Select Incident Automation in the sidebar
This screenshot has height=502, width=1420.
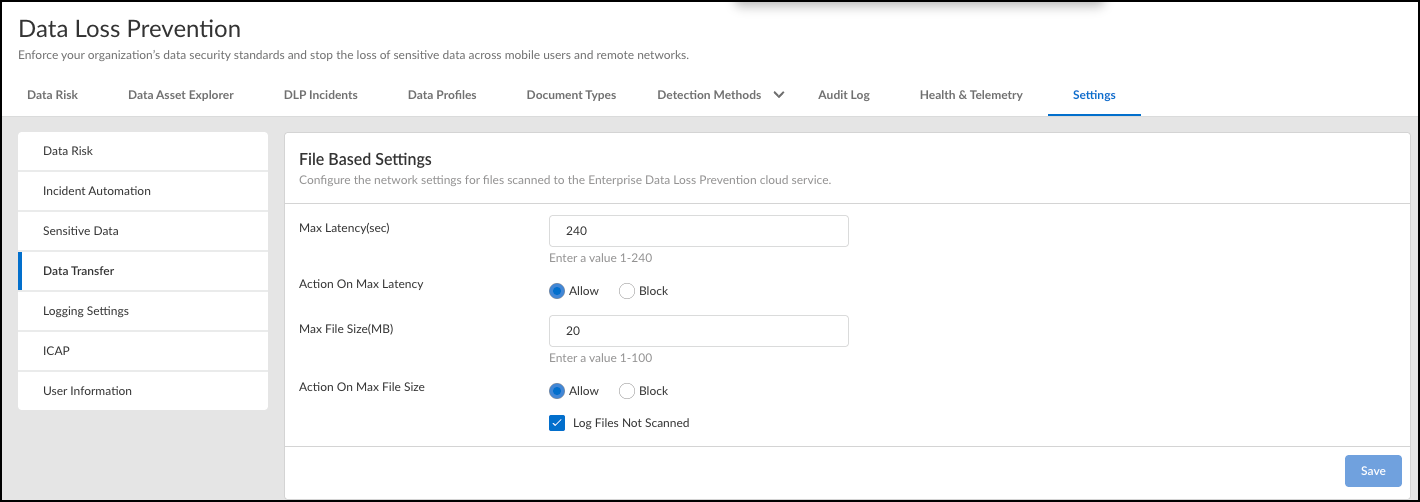point(97,191)
